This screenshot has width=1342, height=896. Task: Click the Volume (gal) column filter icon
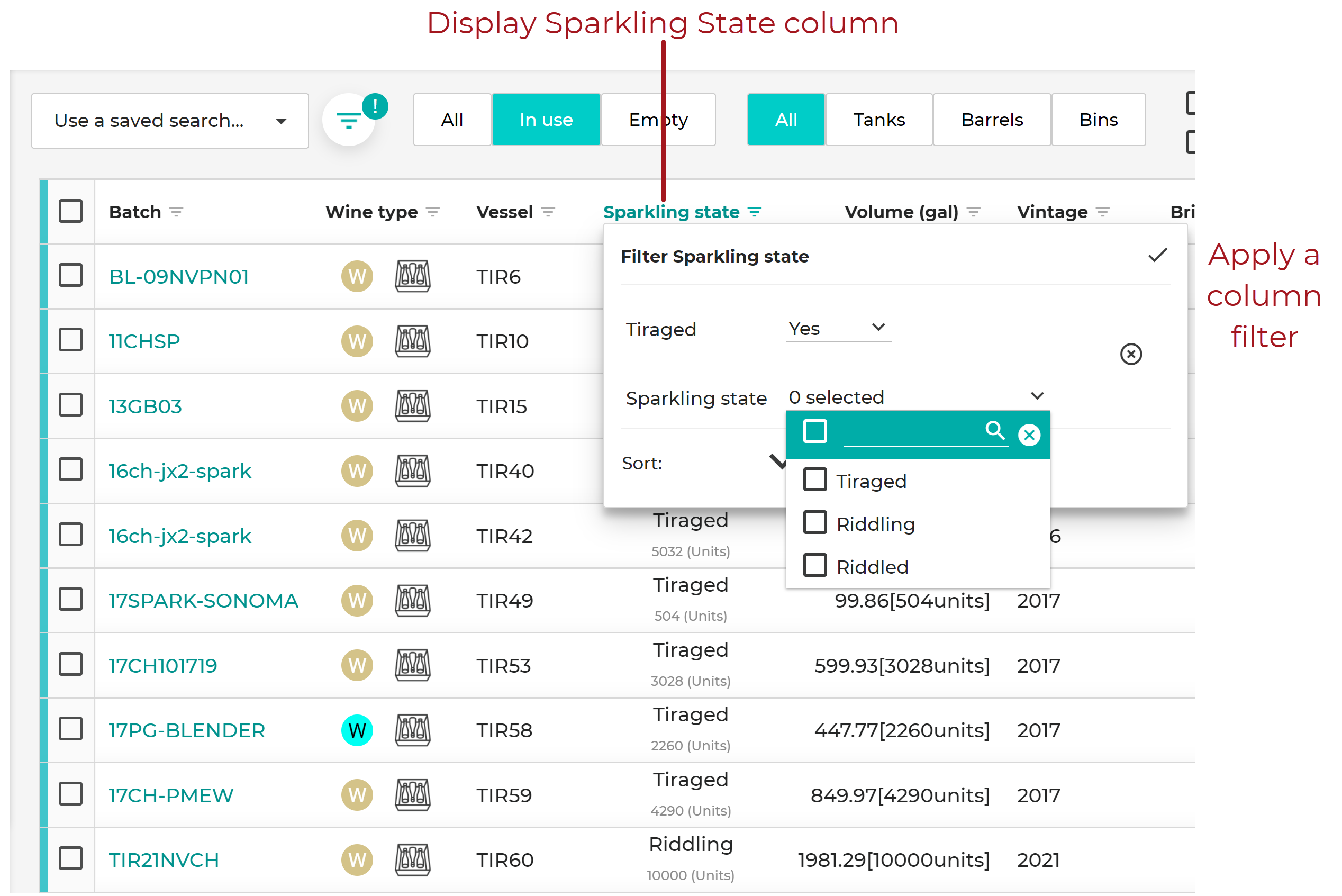coord(974,213)
